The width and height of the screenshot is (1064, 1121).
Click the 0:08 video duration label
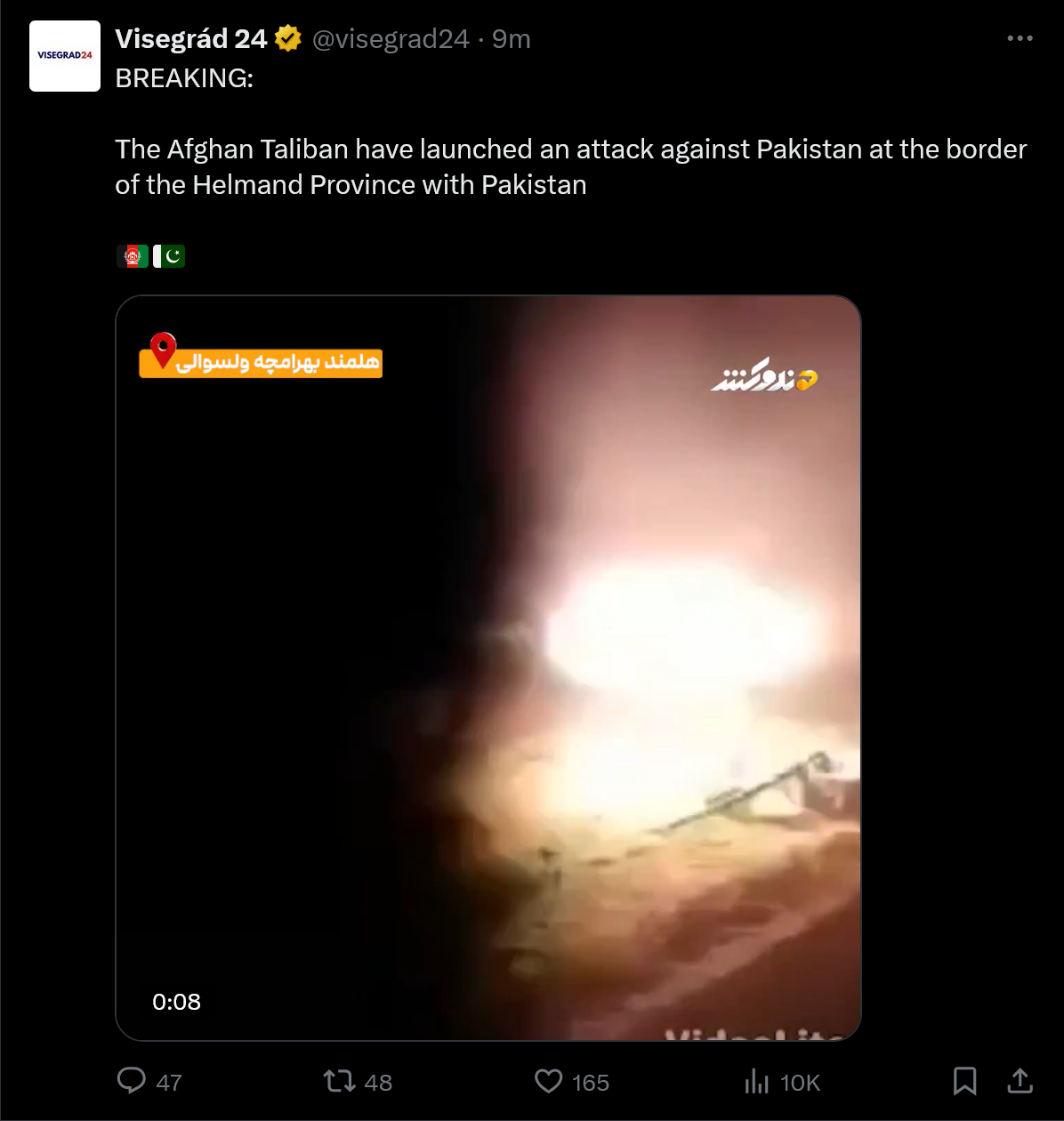click(176, 1002)
